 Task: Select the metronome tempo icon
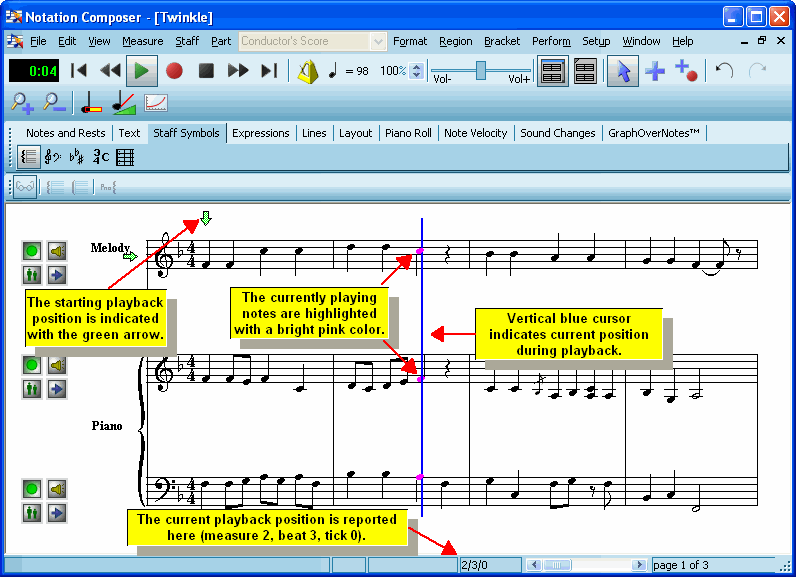tap(308, 71)
